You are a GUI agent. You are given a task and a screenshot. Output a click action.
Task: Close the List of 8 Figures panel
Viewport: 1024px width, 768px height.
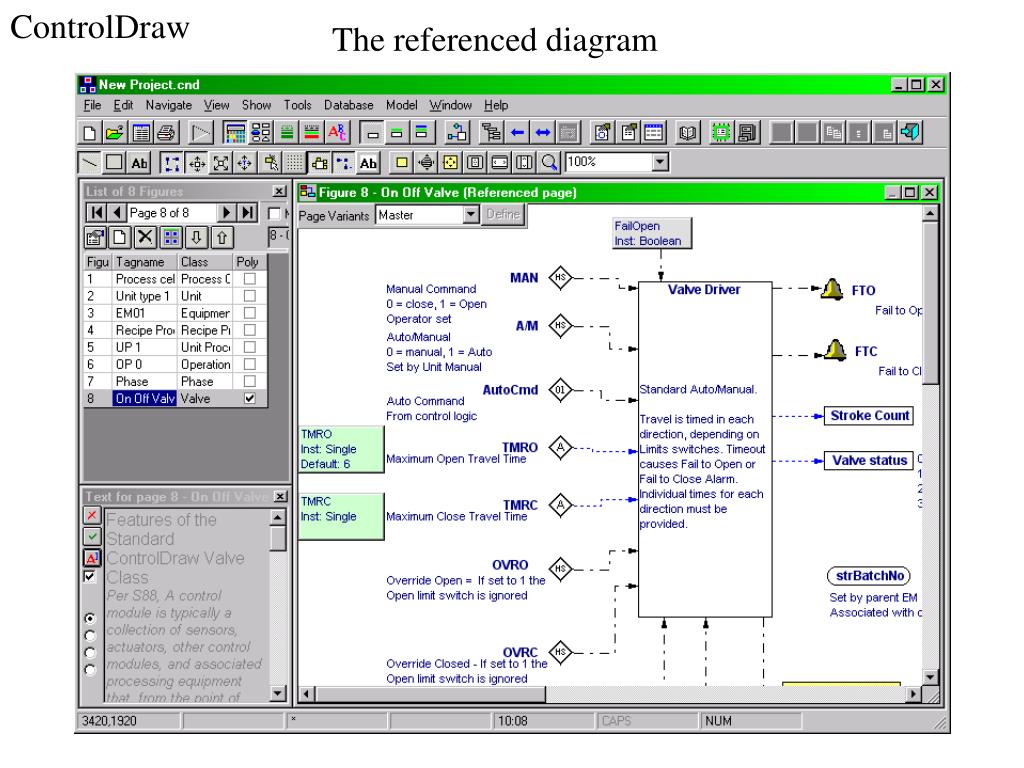click(279, 191)
